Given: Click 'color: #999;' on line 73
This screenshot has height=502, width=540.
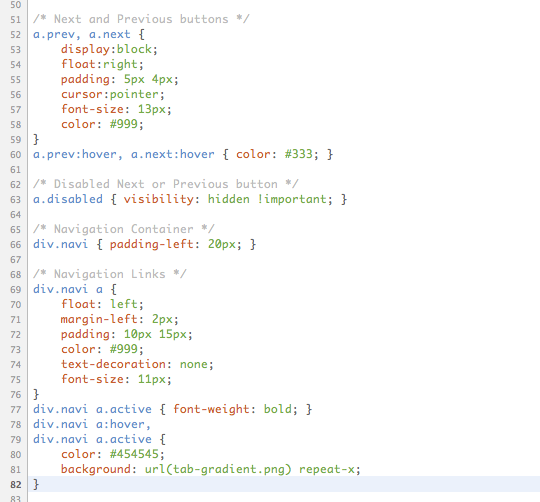Looking at the screenshot, I should 102,349.
